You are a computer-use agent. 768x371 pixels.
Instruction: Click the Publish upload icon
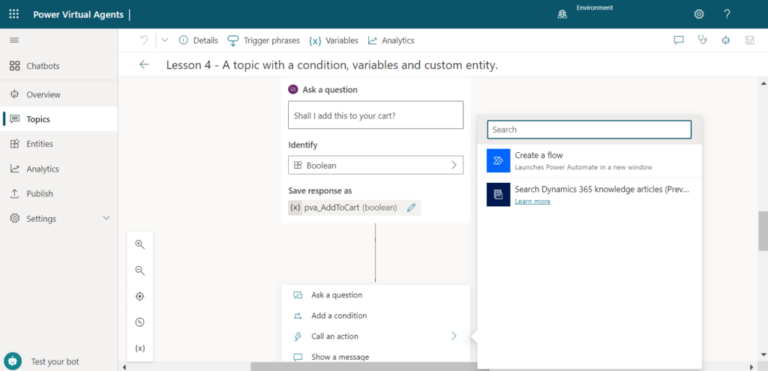[15, 194]
